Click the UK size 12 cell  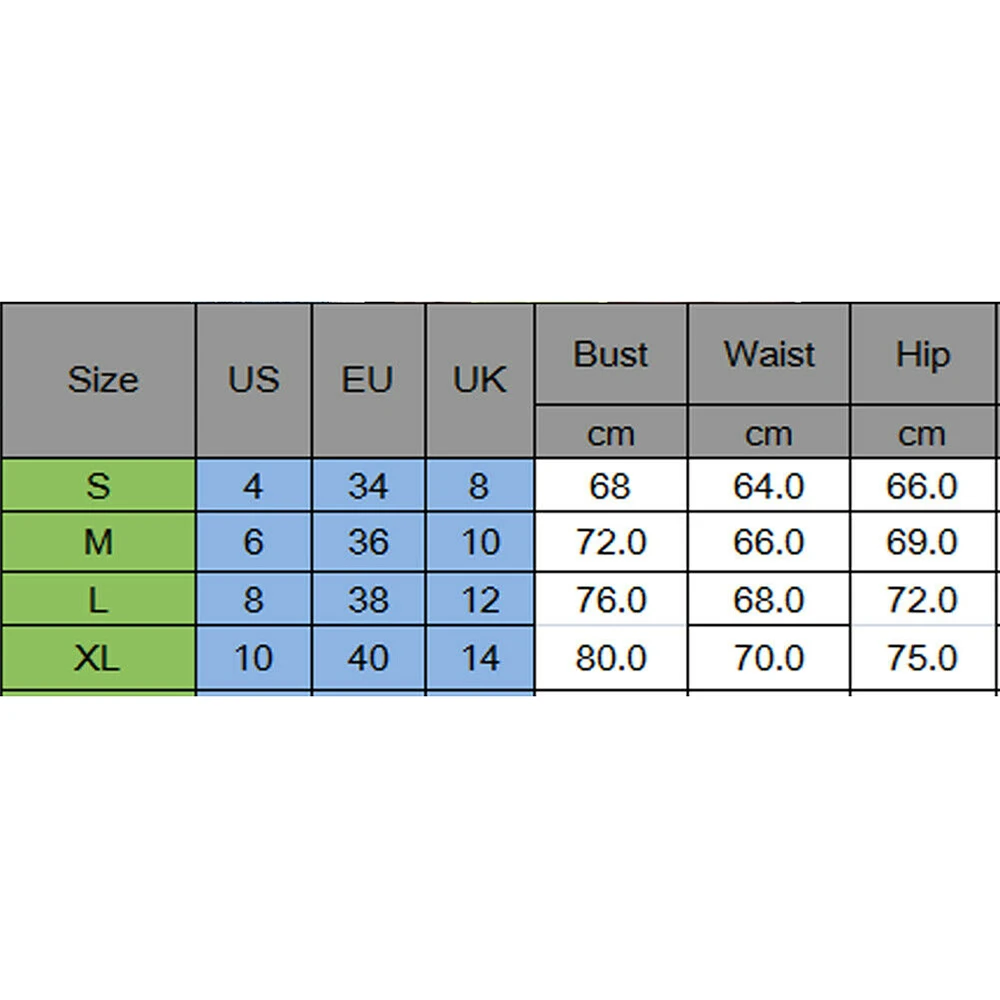point(480,600)
